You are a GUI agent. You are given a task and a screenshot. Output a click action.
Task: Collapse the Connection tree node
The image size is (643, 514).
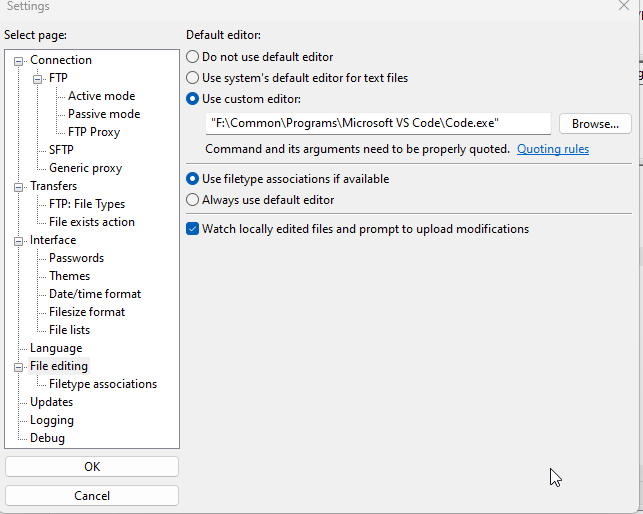pyautogui.click(x=18, y=61)
